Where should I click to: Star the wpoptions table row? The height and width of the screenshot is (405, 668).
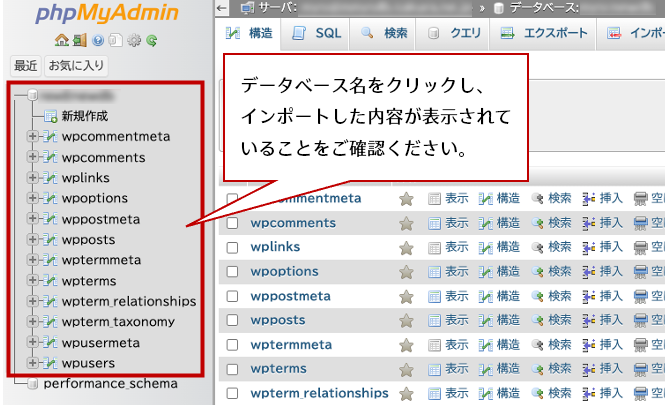click(406, 272)
